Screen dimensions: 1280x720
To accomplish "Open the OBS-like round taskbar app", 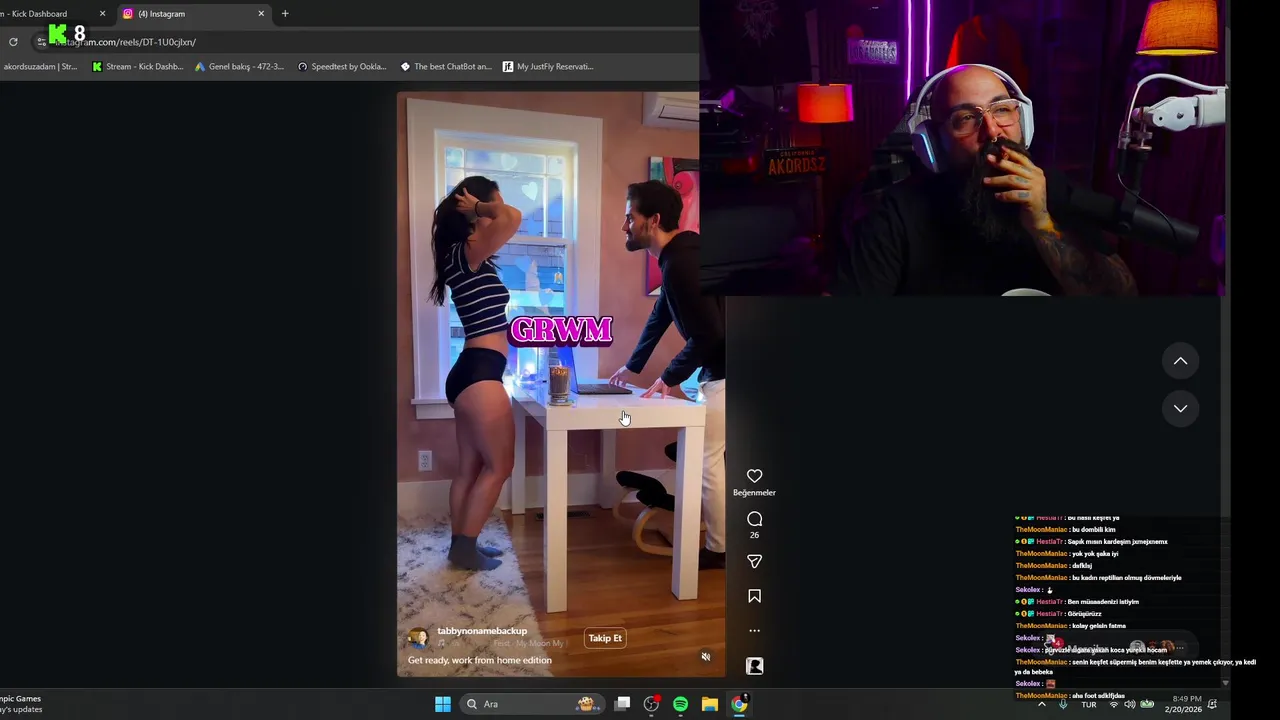I will [x=651, y=704].
